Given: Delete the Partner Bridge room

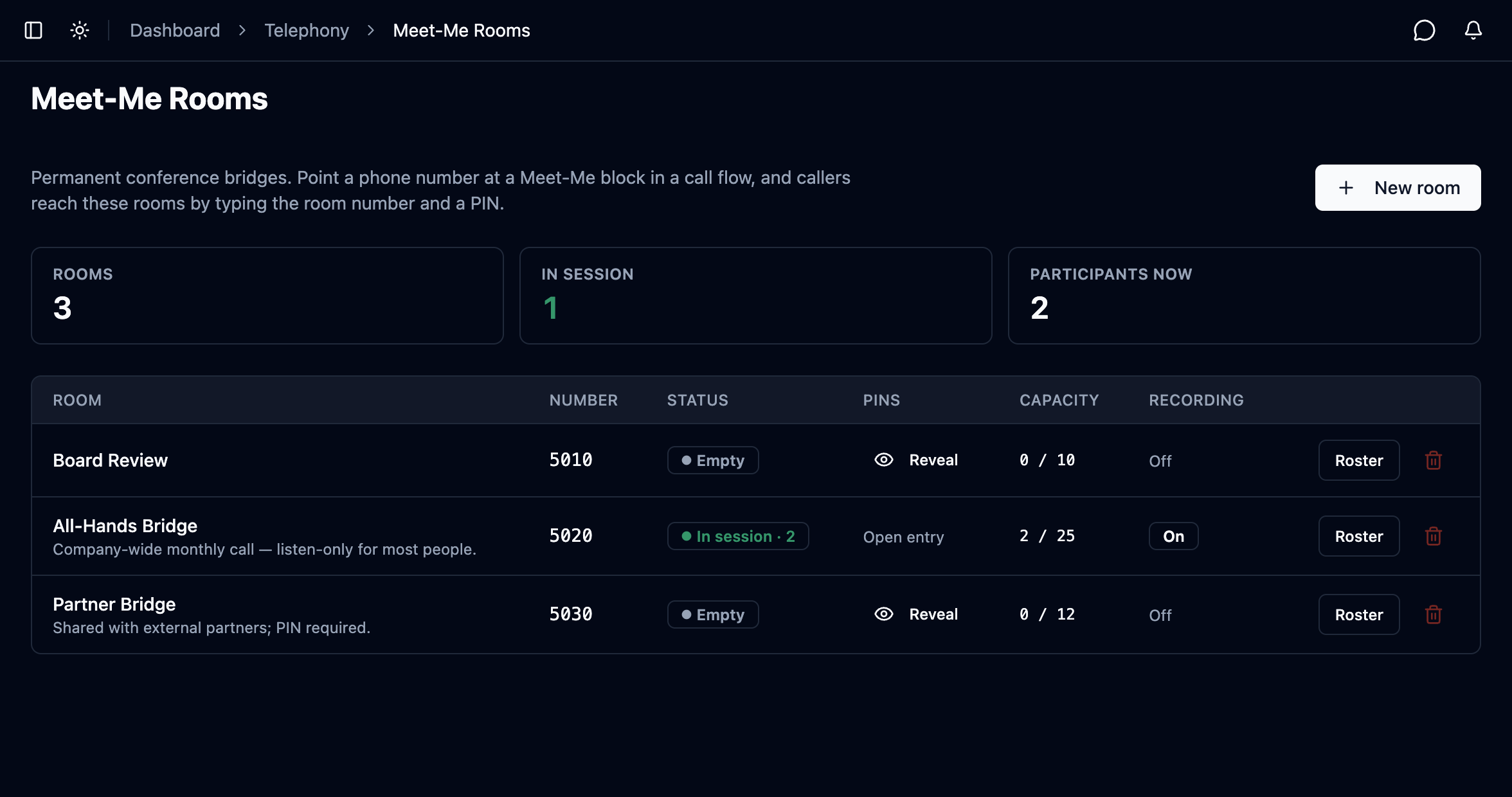Looking at the screenshot, I should [1434, 614].
